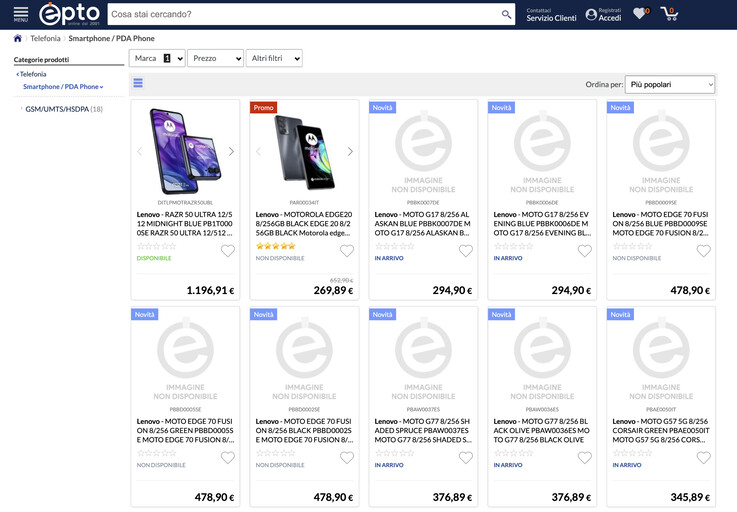The width and height of the screenshot is (737, 512).
Task: Open the Prezzo filter dropdown
Action: [215, 59]
